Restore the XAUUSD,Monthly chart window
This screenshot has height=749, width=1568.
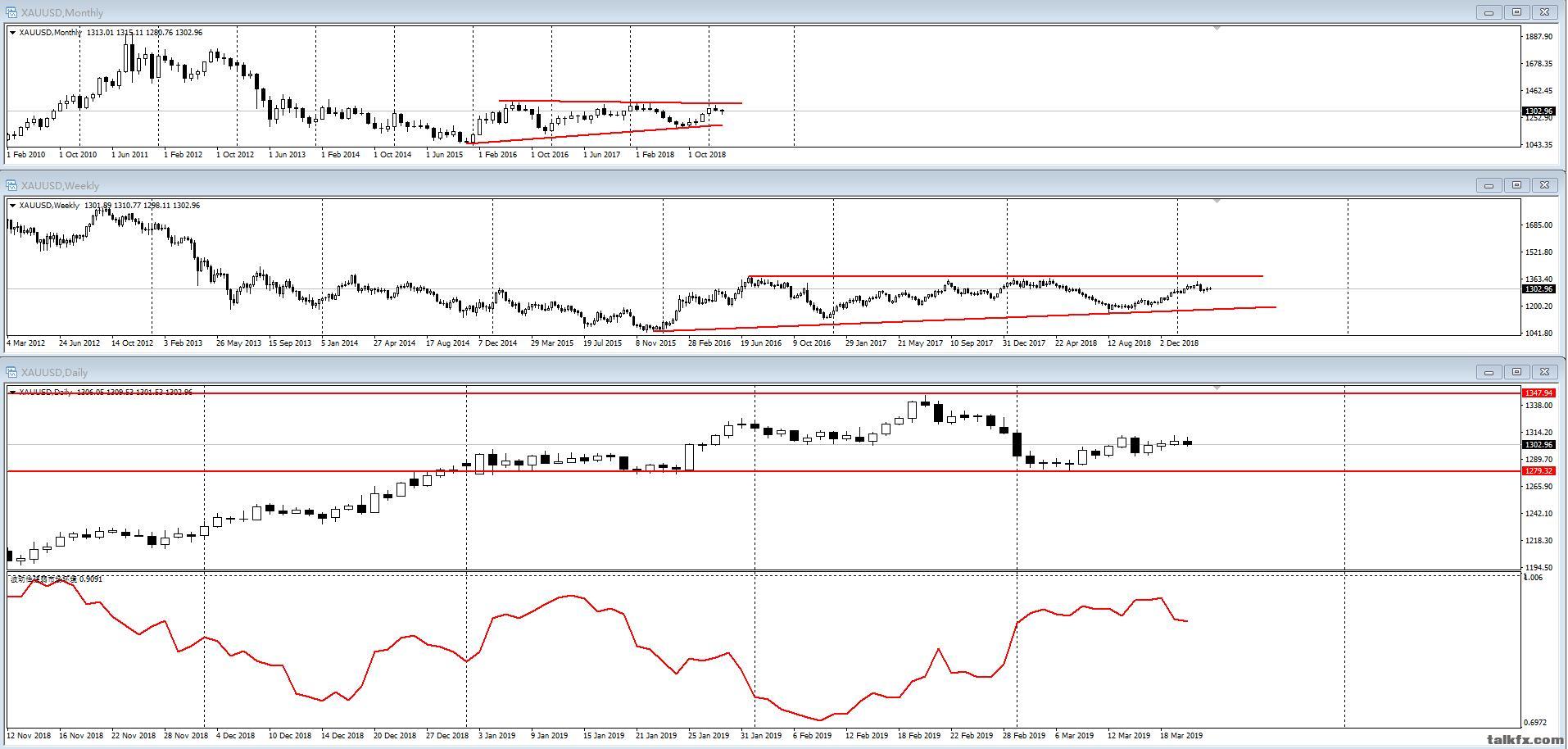pyautogui.click(x=1516, y=12)
